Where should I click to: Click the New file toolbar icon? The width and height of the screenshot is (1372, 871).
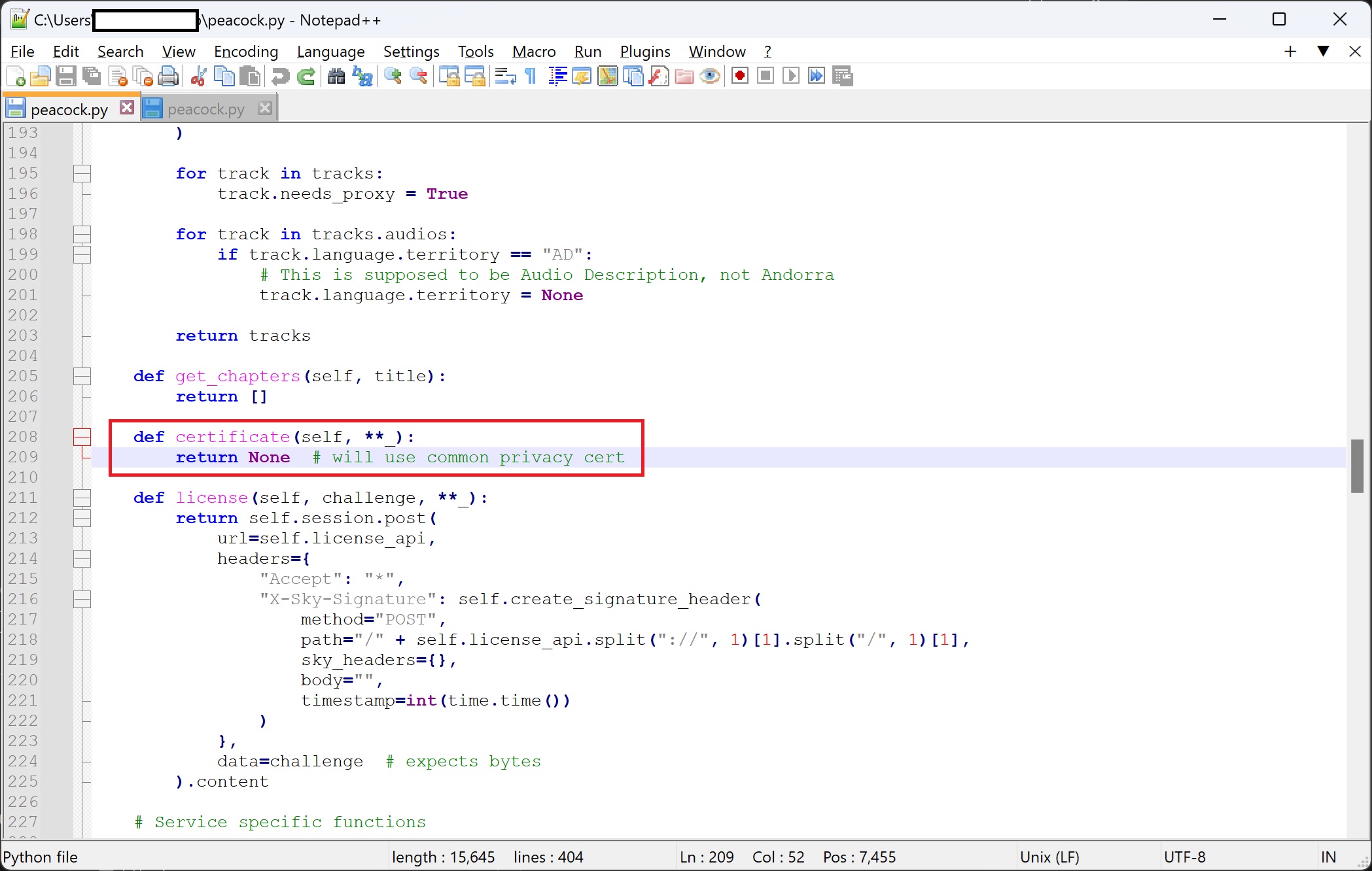pyautogui.click(x=16, y=77)
